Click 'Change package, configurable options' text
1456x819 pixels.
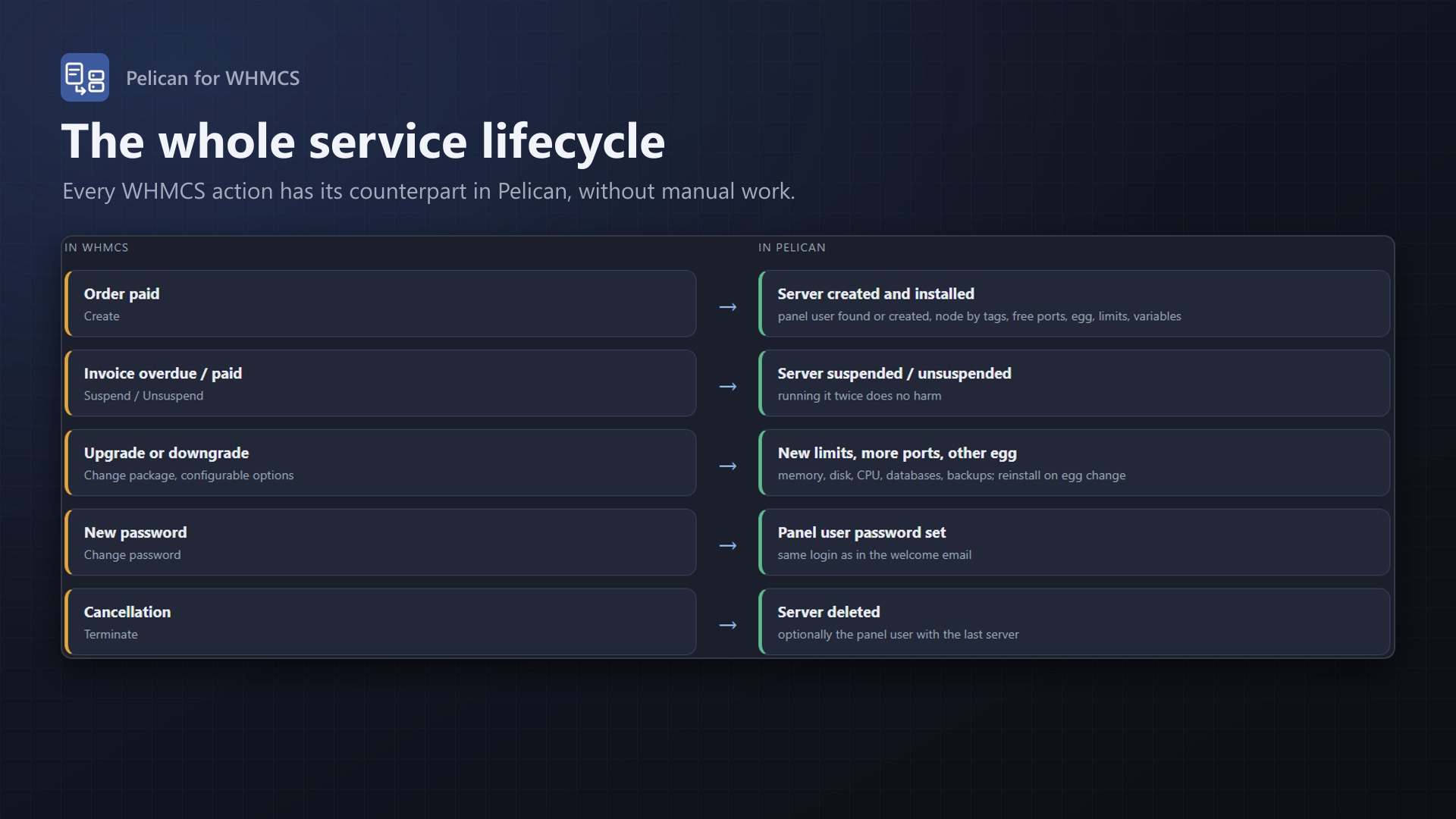point(189,475)
